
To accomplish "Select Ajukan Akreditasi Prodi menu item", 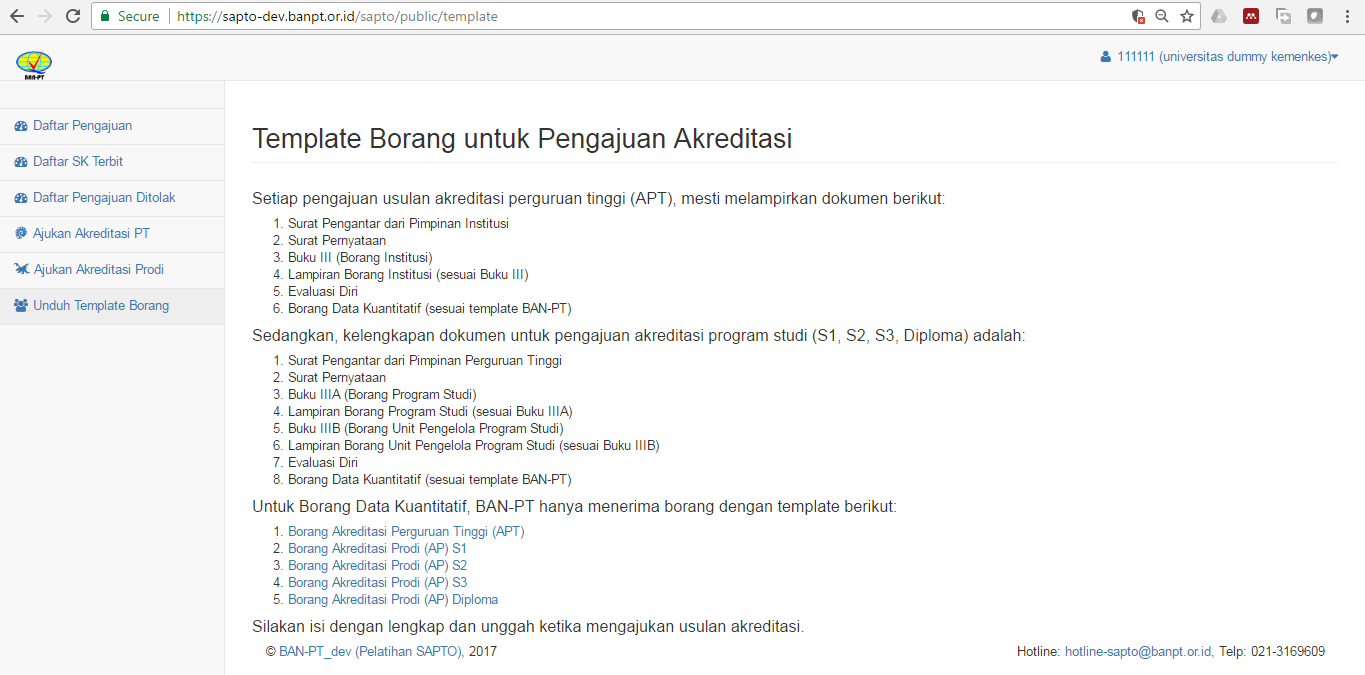I will pos(98,270).
